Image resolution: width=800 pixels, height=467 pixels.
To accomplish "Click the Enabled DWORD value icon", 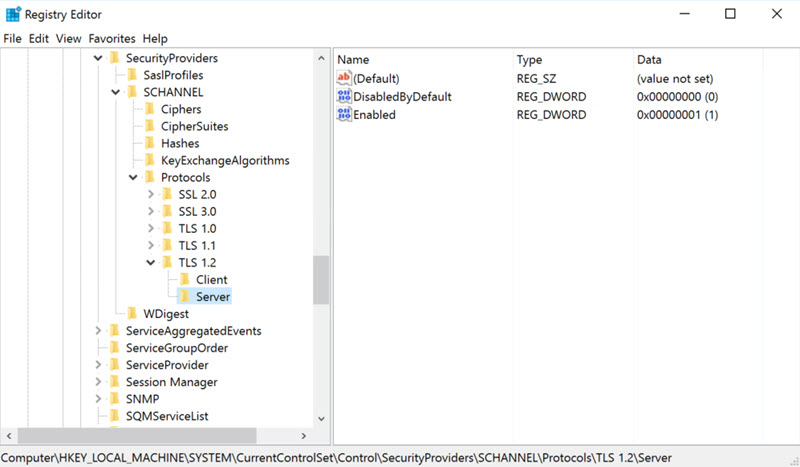I will tap(344, 114).
